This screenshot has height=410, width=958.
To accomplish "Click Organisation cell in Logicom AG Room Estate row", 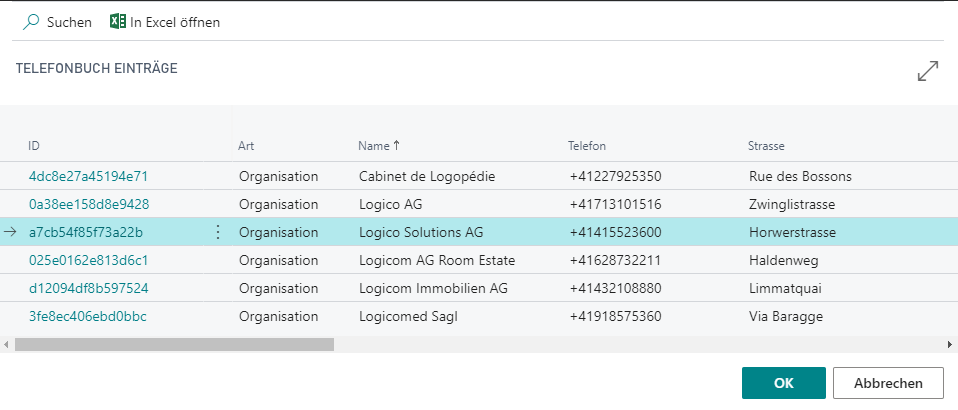I will coord(279,260).
